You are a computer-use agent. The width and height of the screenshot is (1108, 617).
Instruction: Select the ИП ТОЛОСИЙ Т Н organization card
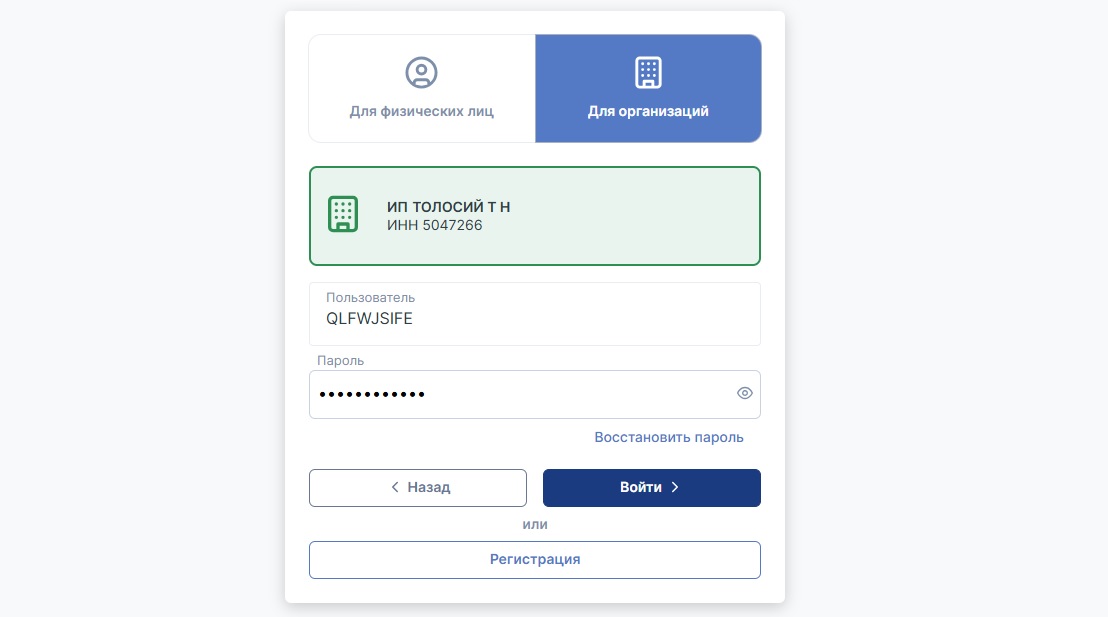tap(535, 216)
